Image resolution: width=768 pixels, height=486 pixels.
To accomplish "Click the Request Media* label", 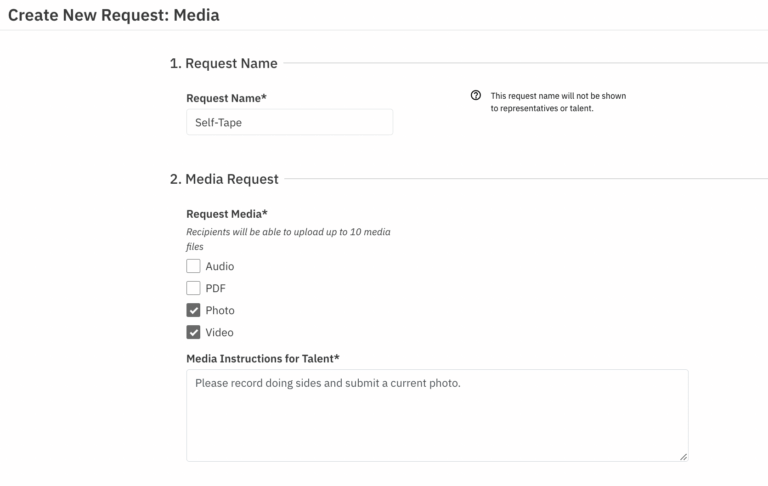I will 227,214.
